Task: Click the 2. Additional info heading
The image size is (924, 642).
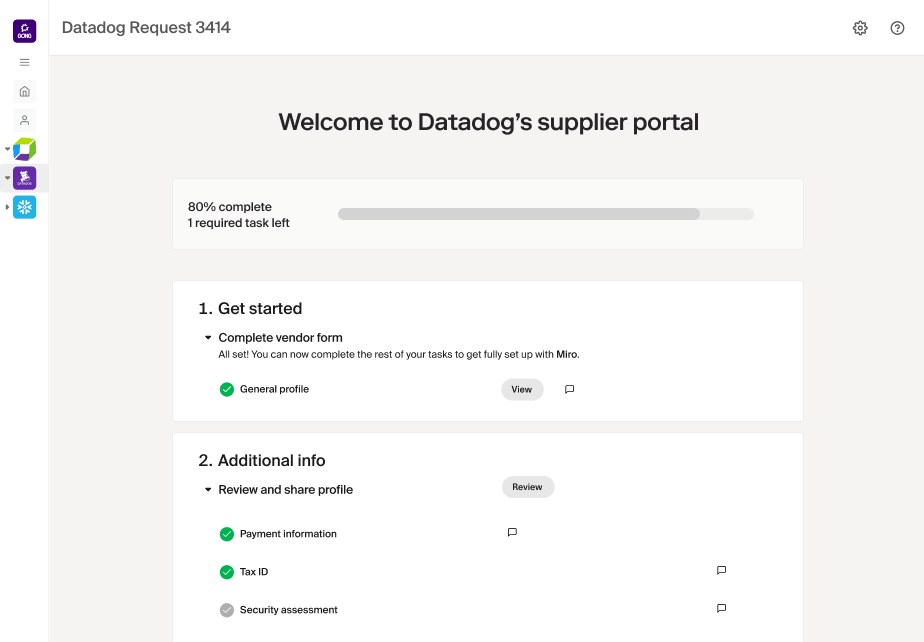Action: [262, 460]
